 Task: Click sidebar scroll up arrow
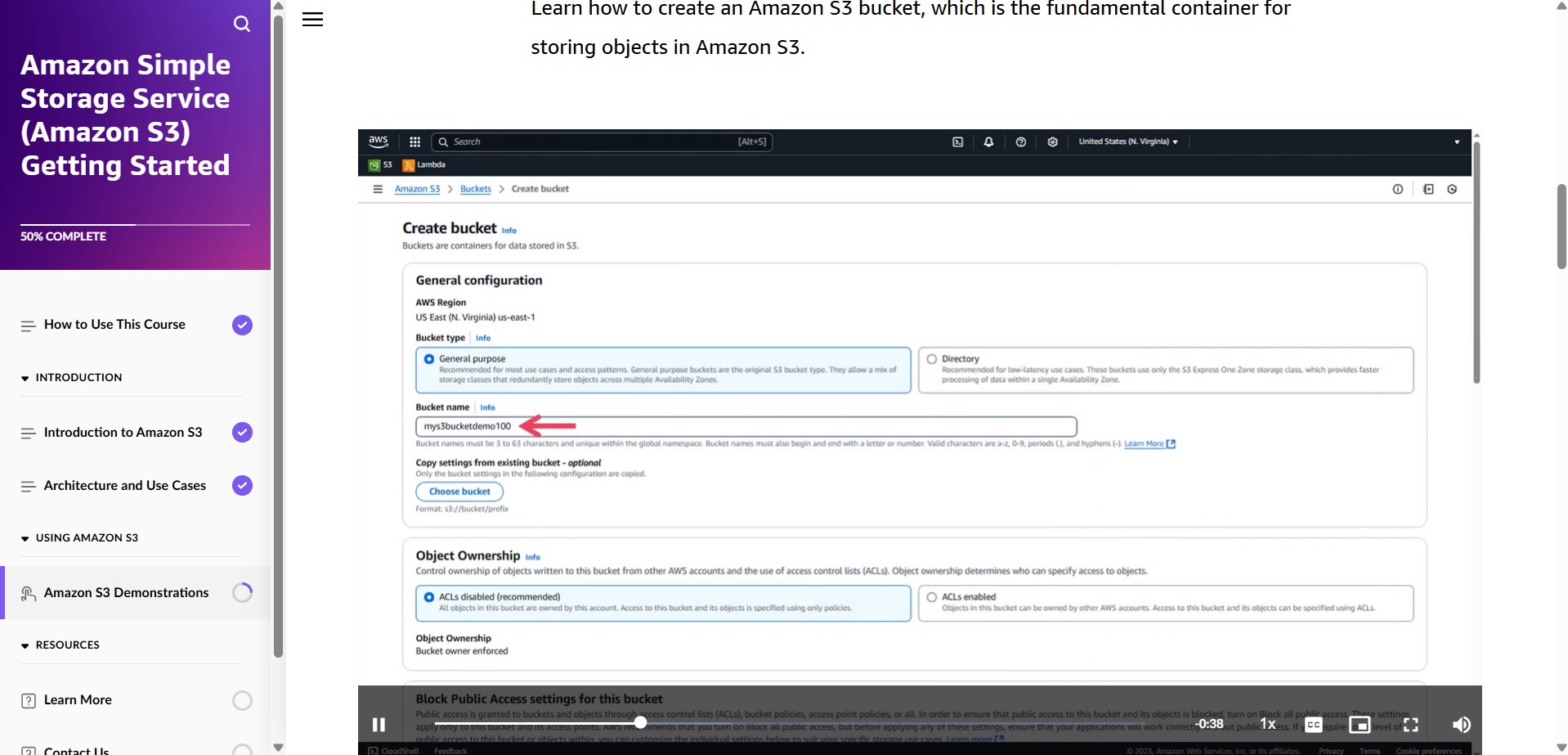[278, 6]
